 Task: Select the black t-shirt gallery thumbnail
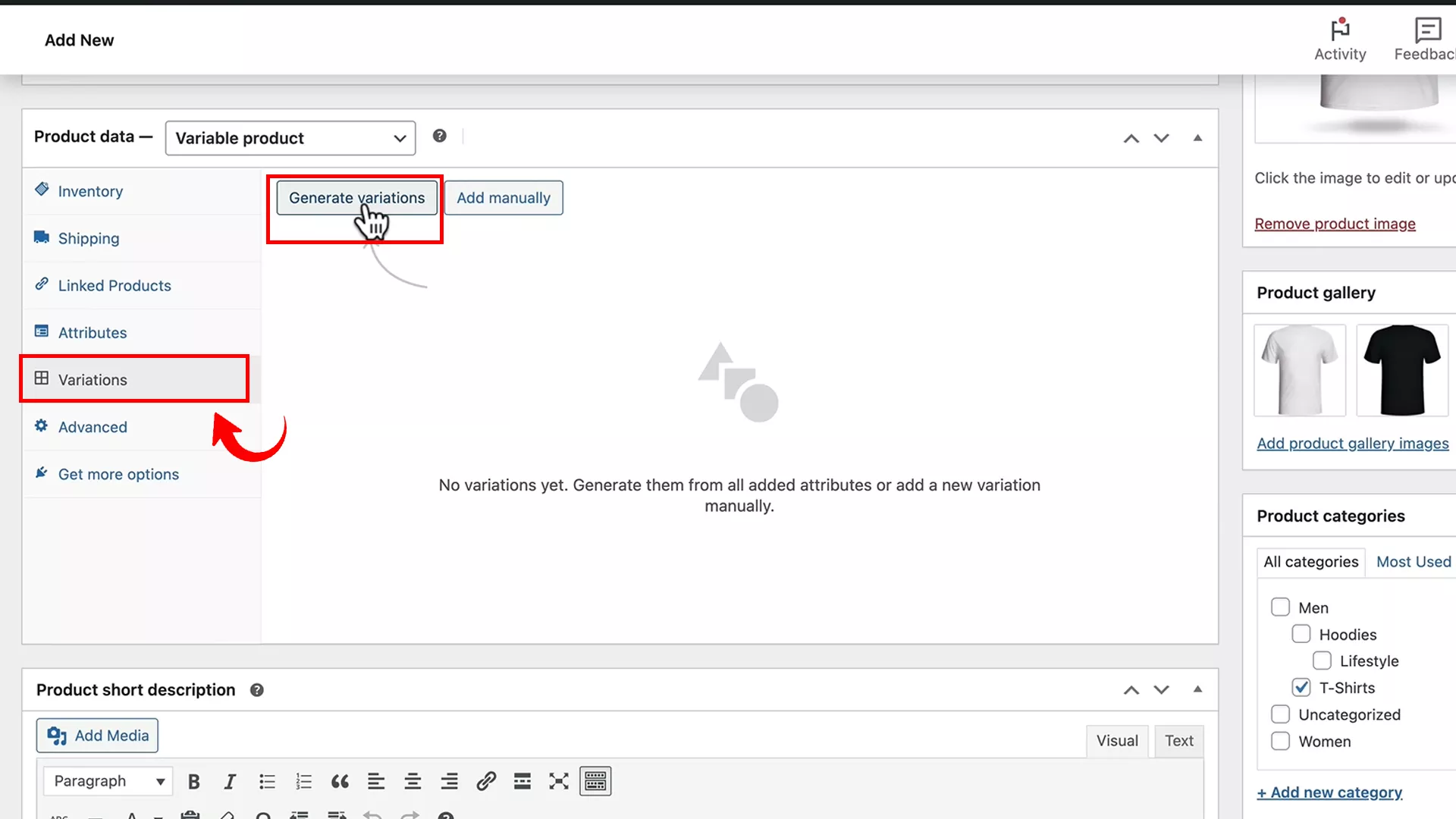pos(1402,370)
